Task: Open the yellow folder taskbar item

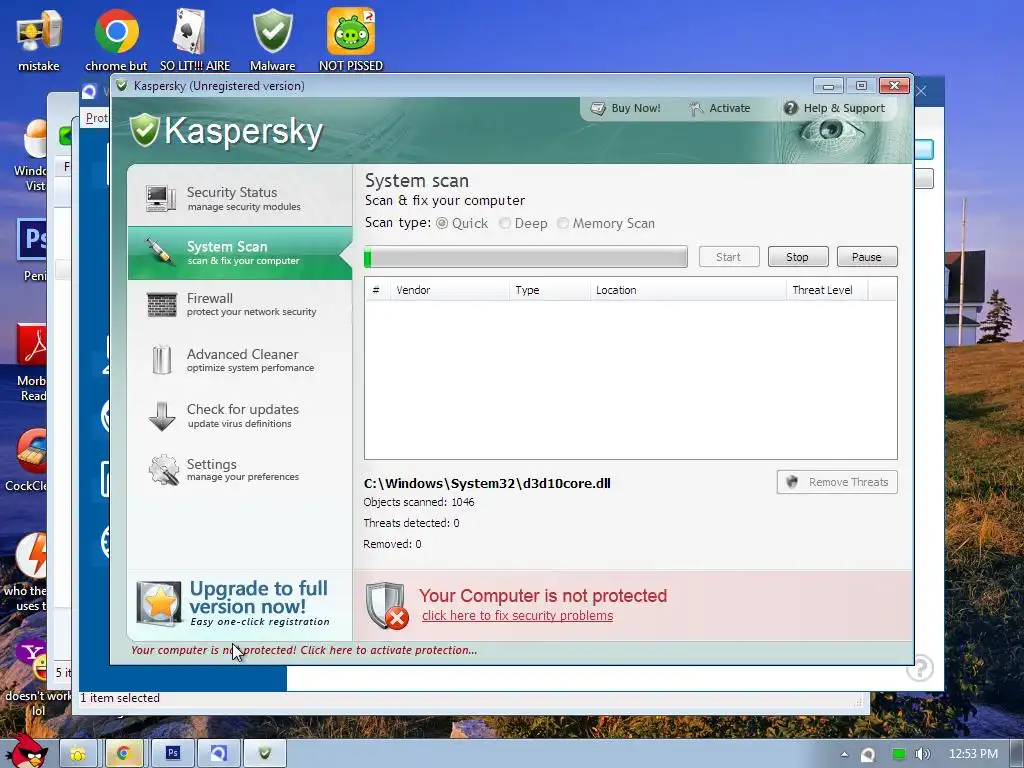Action: (x=78, y=754)
